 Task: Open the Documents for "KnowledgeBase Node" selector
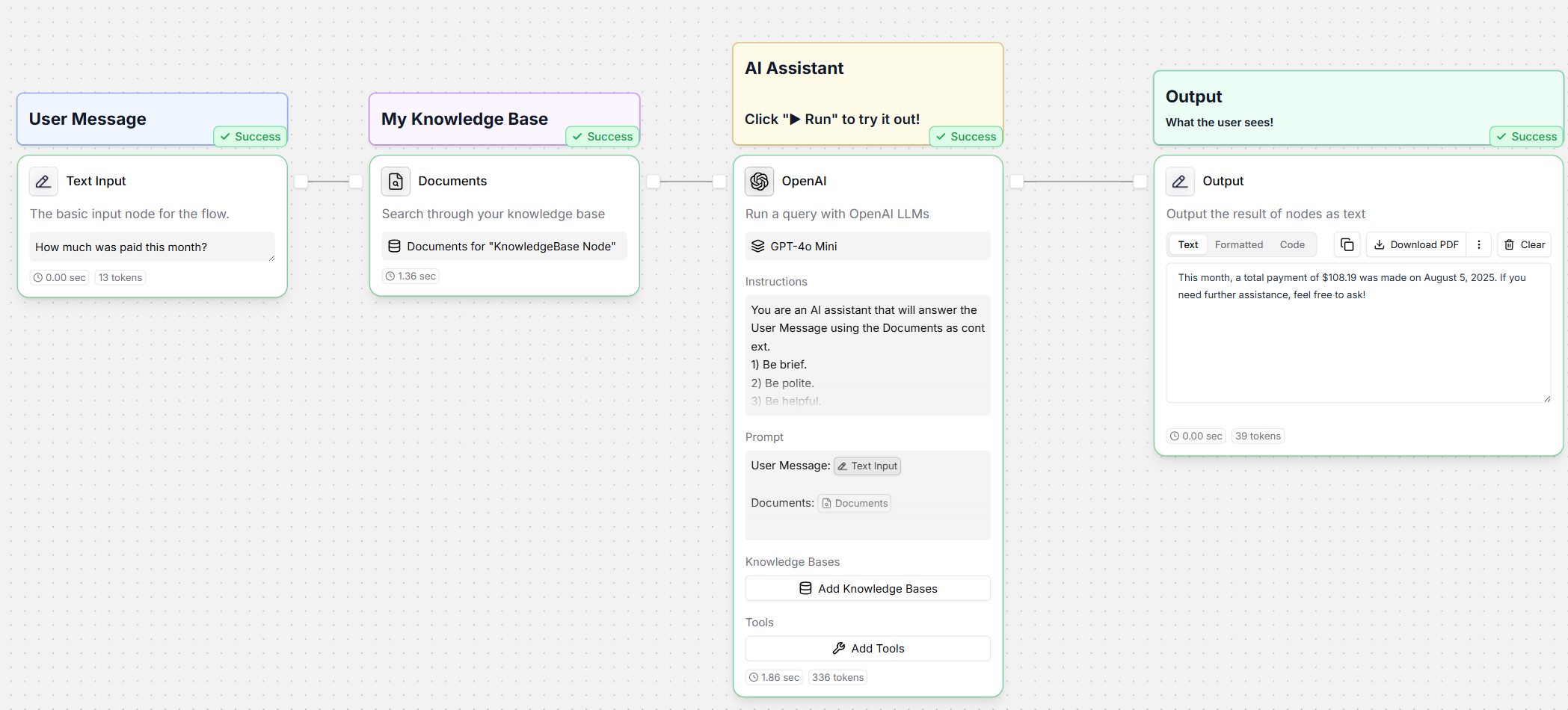point(504,247)
